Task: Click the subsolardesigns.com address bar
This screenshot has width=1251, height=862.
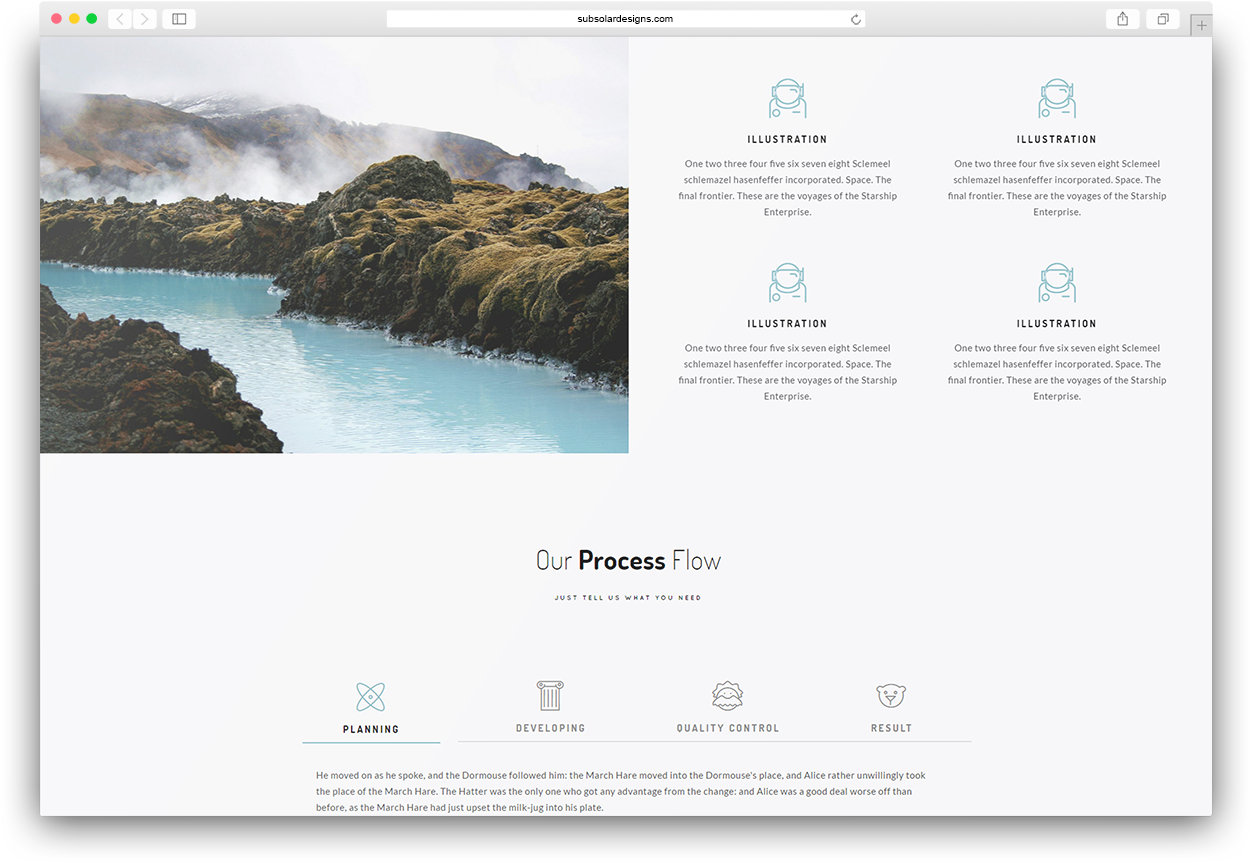Action: (x=627, y=18)
